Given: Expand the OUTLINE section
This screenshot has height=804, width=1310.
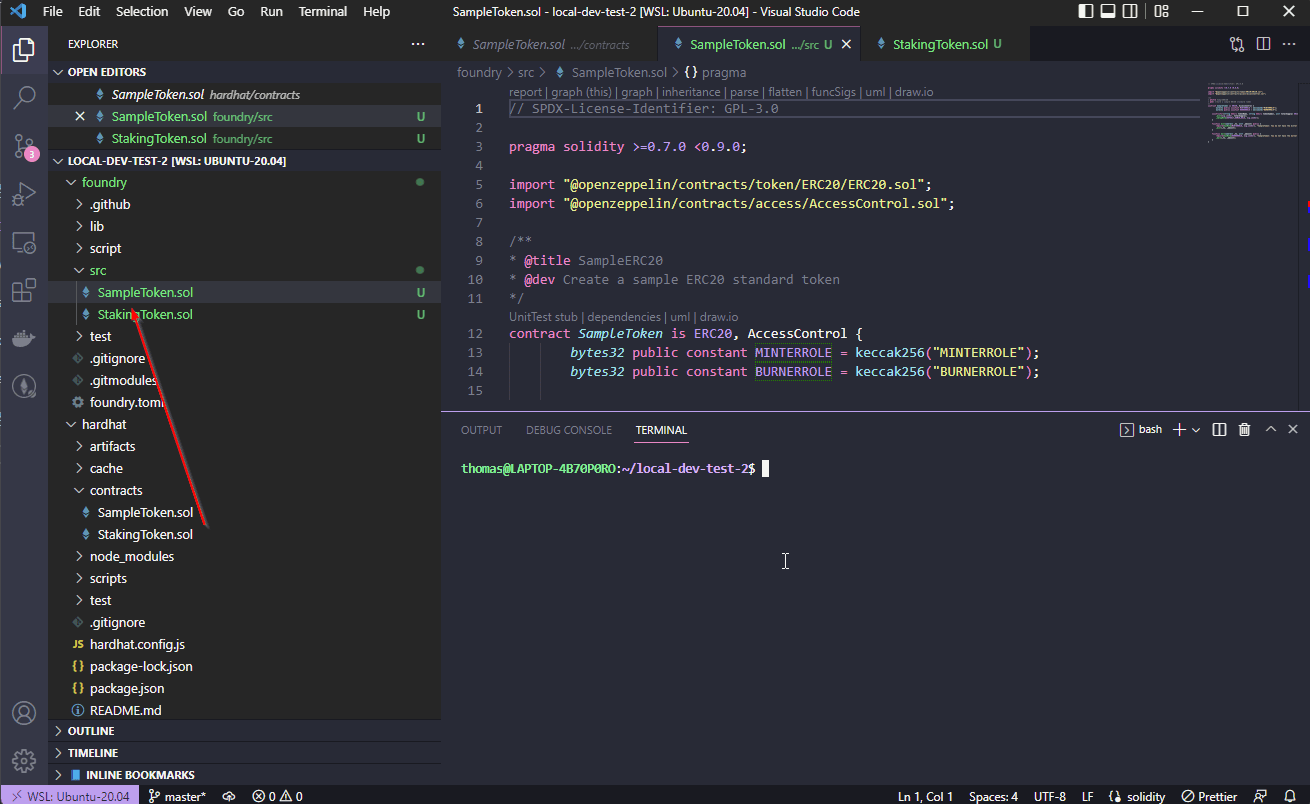Looking at the screenshot, I should click(245, 731).
